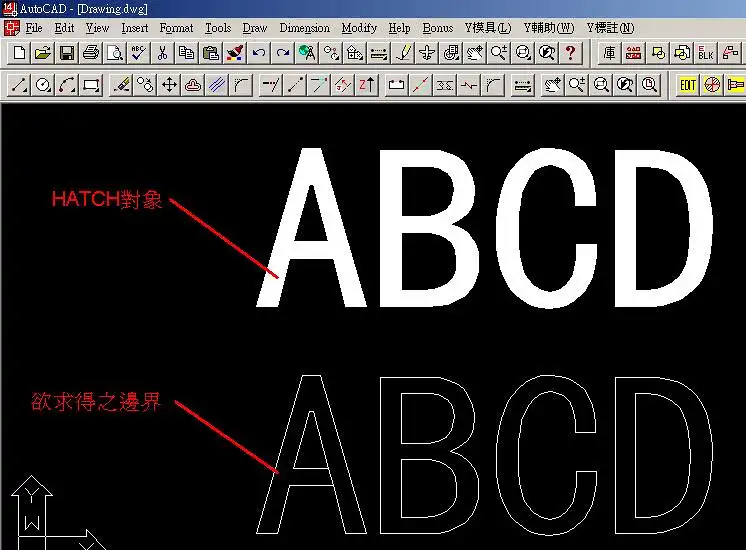Click the E BLK block edit icon
Screen dimensions: 746x550
click(x=706, y=52)
